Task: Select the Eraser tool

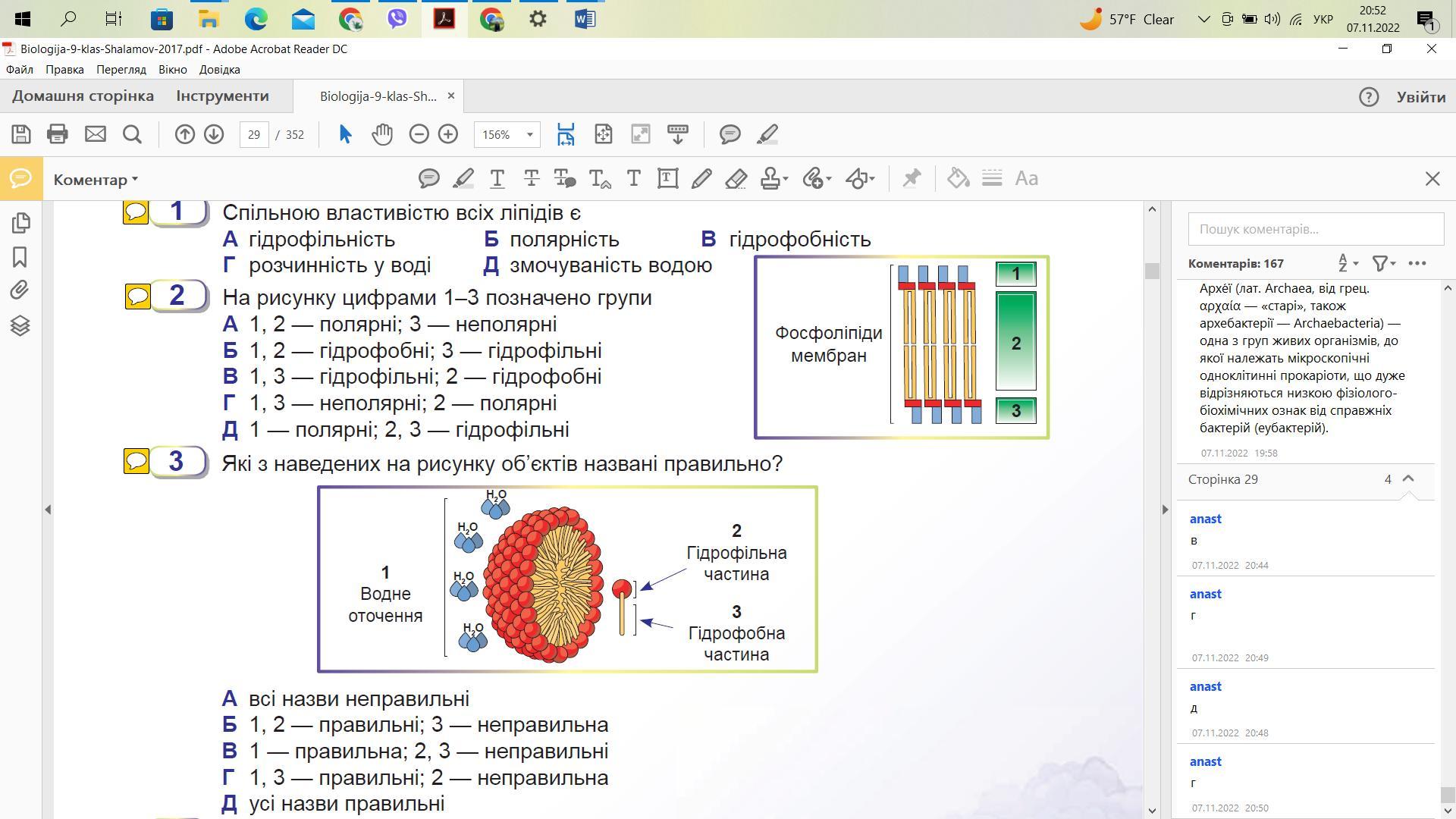Action: tap(736, 179)
